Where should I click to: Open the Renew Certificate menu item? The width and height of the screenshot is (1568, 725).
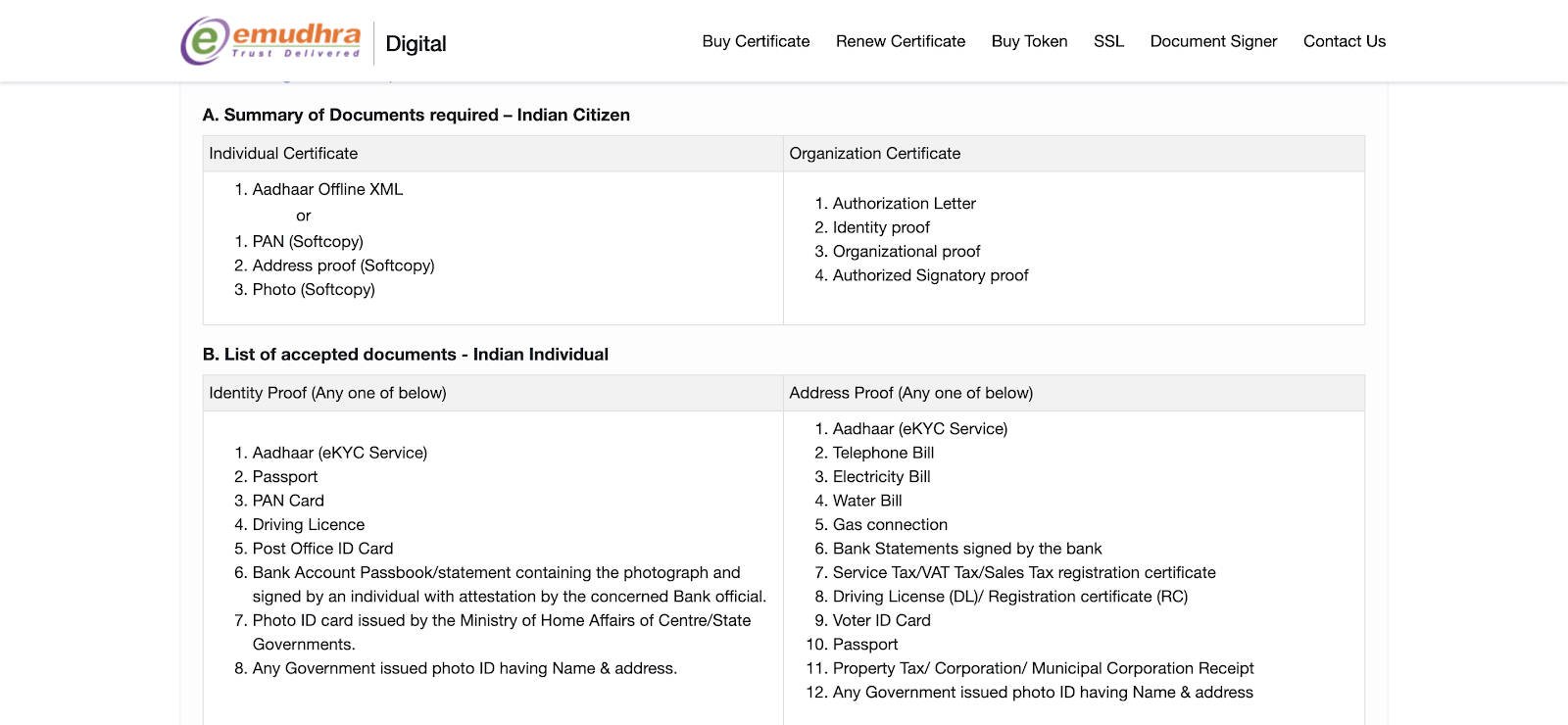click(901, 41)
